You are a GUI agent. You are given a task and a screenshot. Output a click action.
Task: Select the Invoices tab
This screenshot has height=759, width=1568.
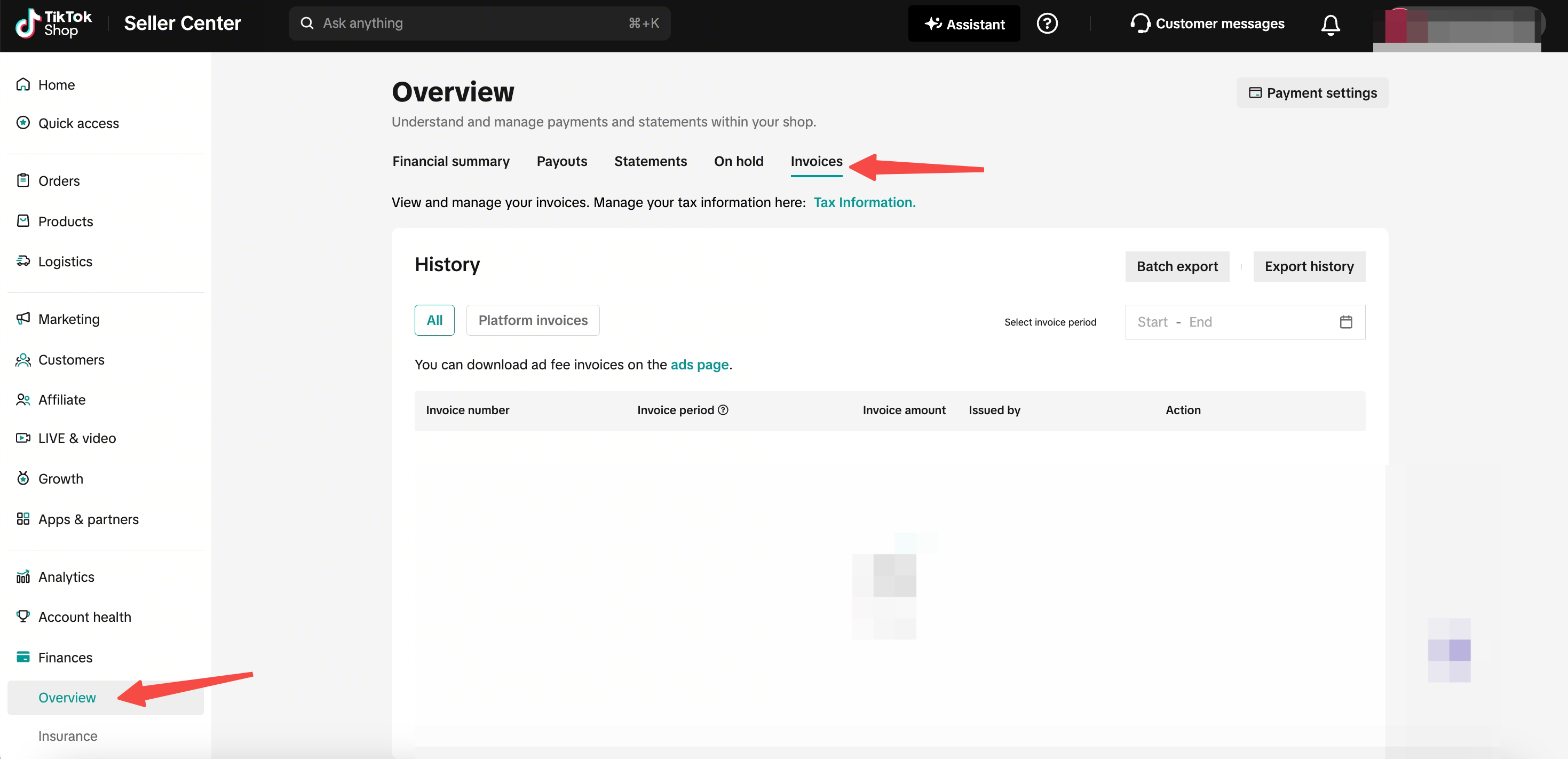click(816, 161)
